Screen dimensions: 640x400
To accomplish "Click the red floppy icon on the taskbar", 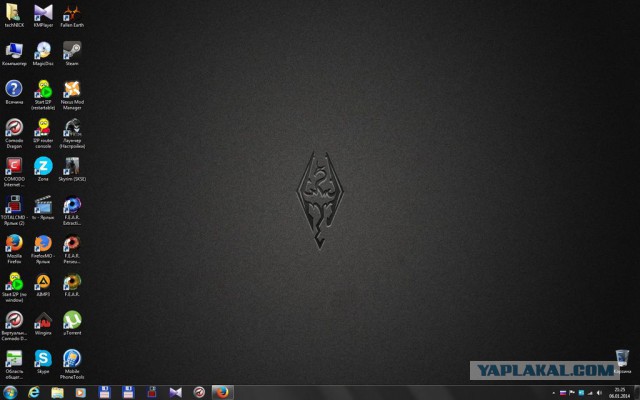I will [152, 392].
